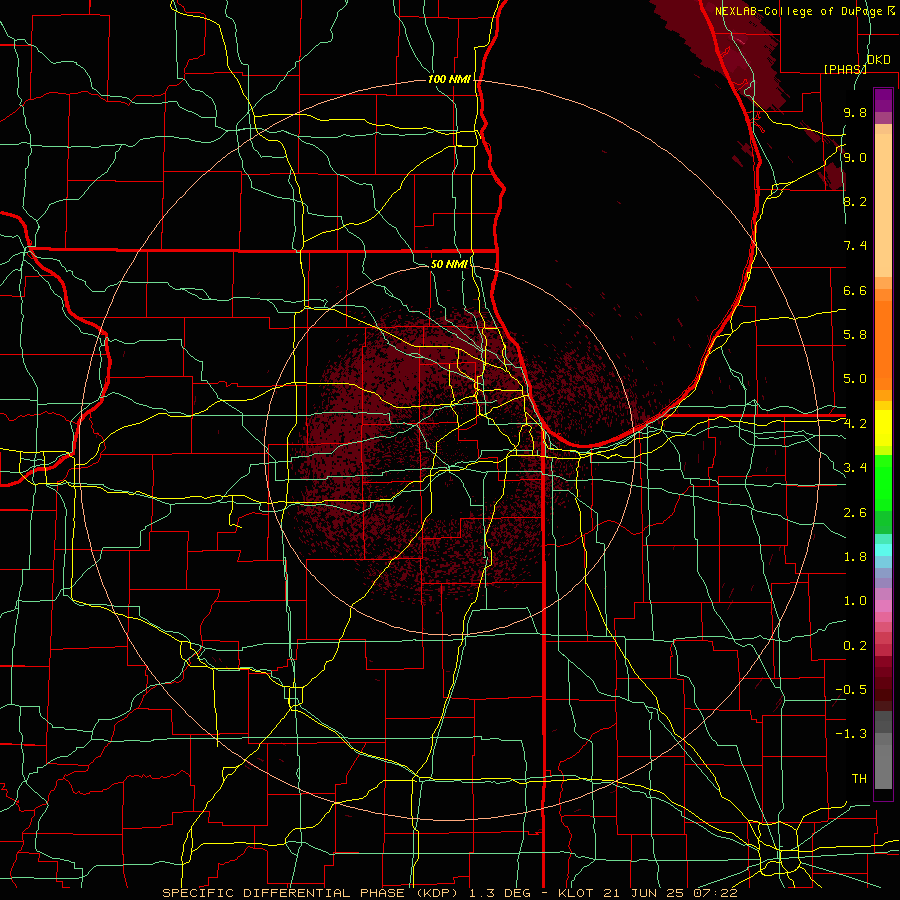The width and height of the screenshot is (900, 900).
Task: Pick the light peach swatch on the scale
Action: 883,207
